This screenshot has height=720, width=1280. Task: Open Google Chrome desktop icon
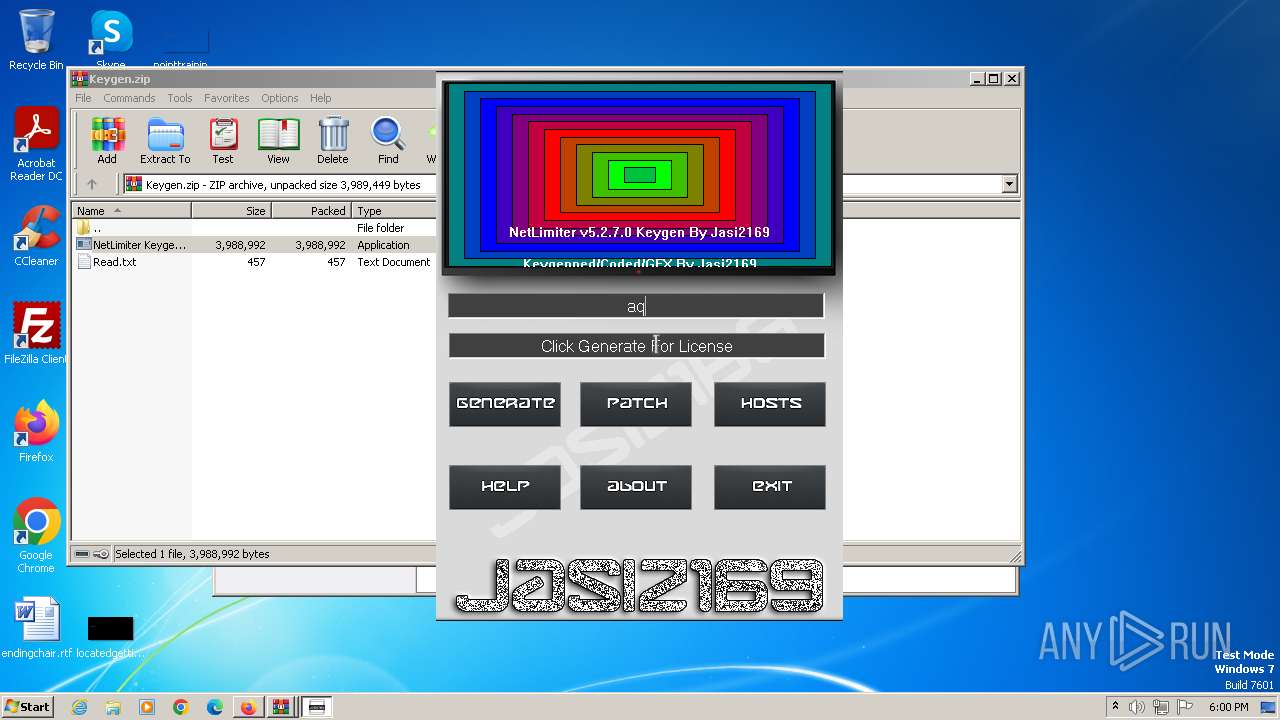36,536
